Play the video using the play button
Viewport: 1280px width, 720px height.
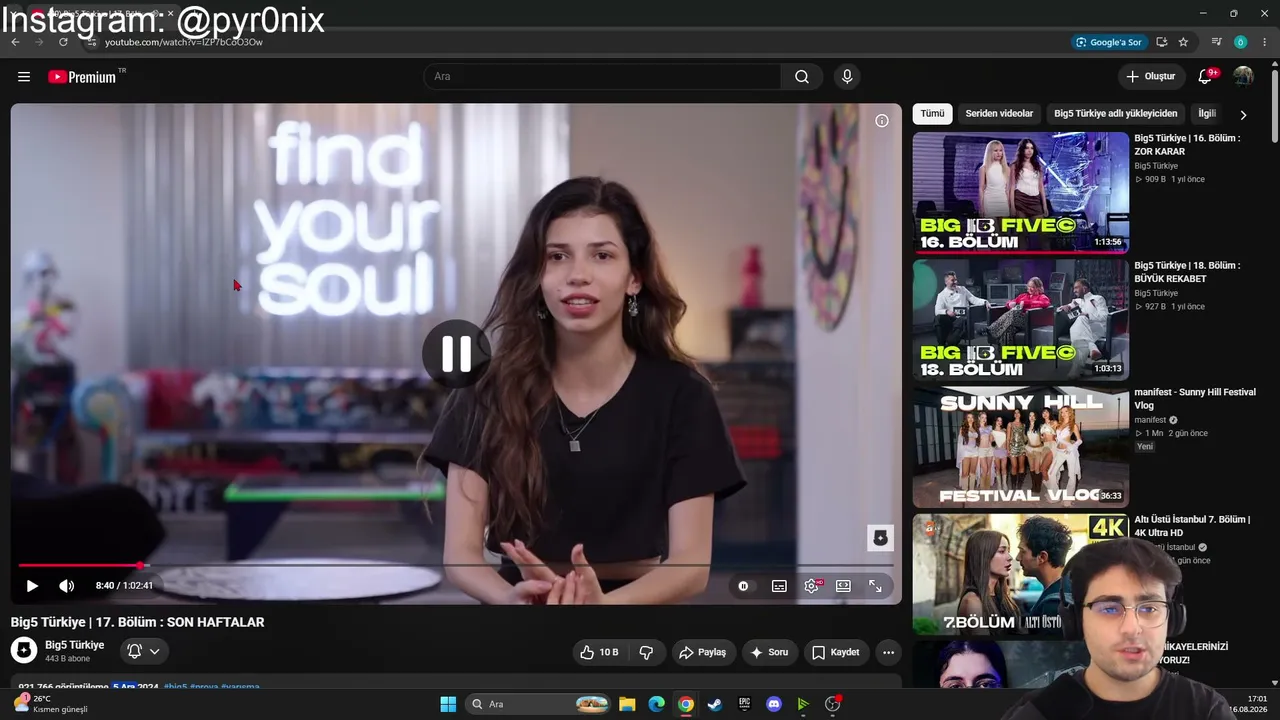pyautogui.click(x=32, y=586)
